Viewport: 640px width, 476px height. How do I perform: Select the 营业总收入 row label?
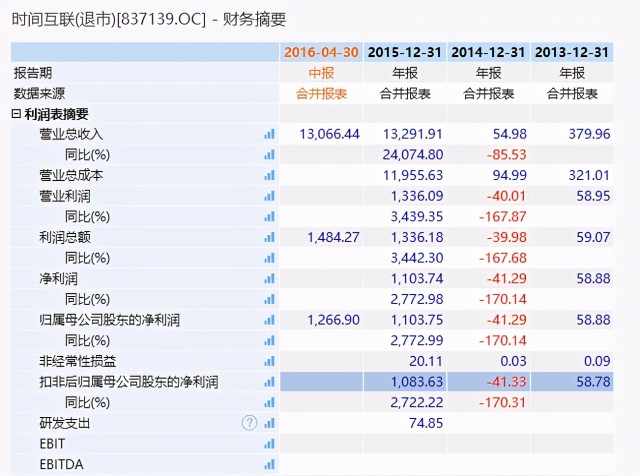pos(71,134)
